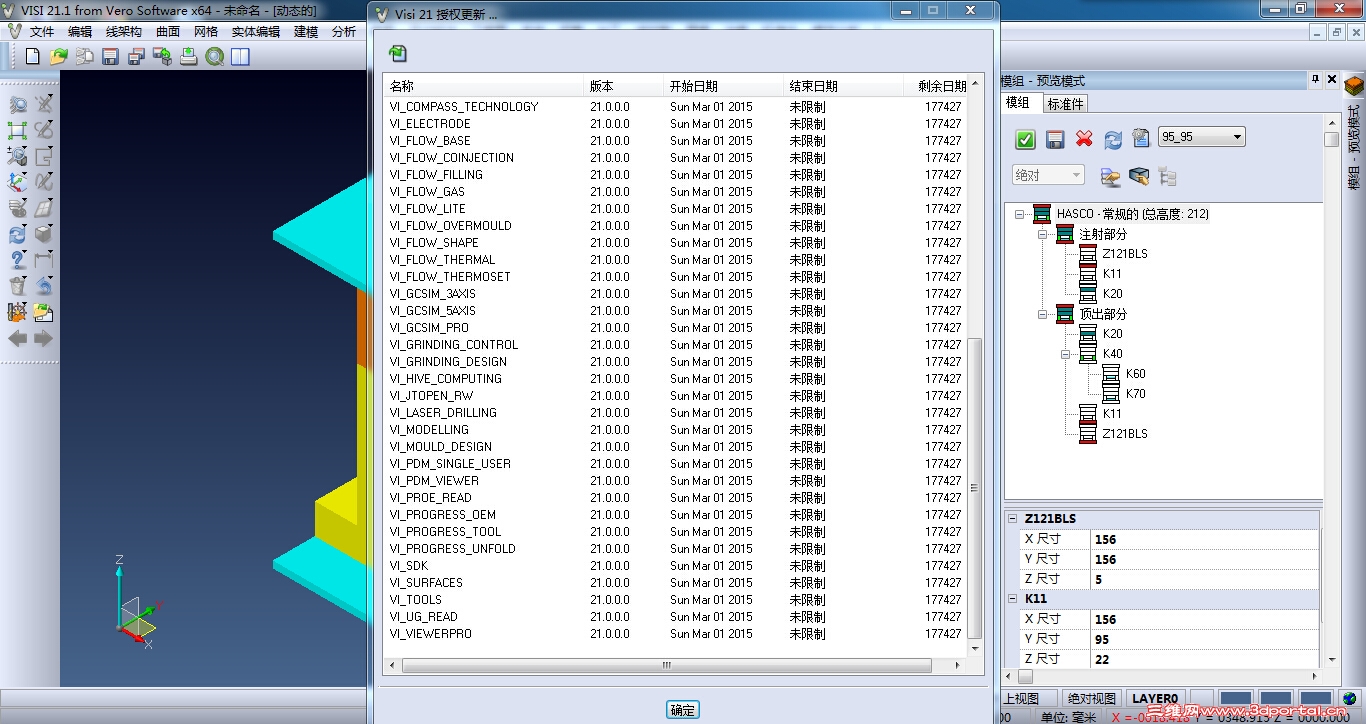
Task: Select the VI_VIEWERPRO license row
Action: point(677,634)
